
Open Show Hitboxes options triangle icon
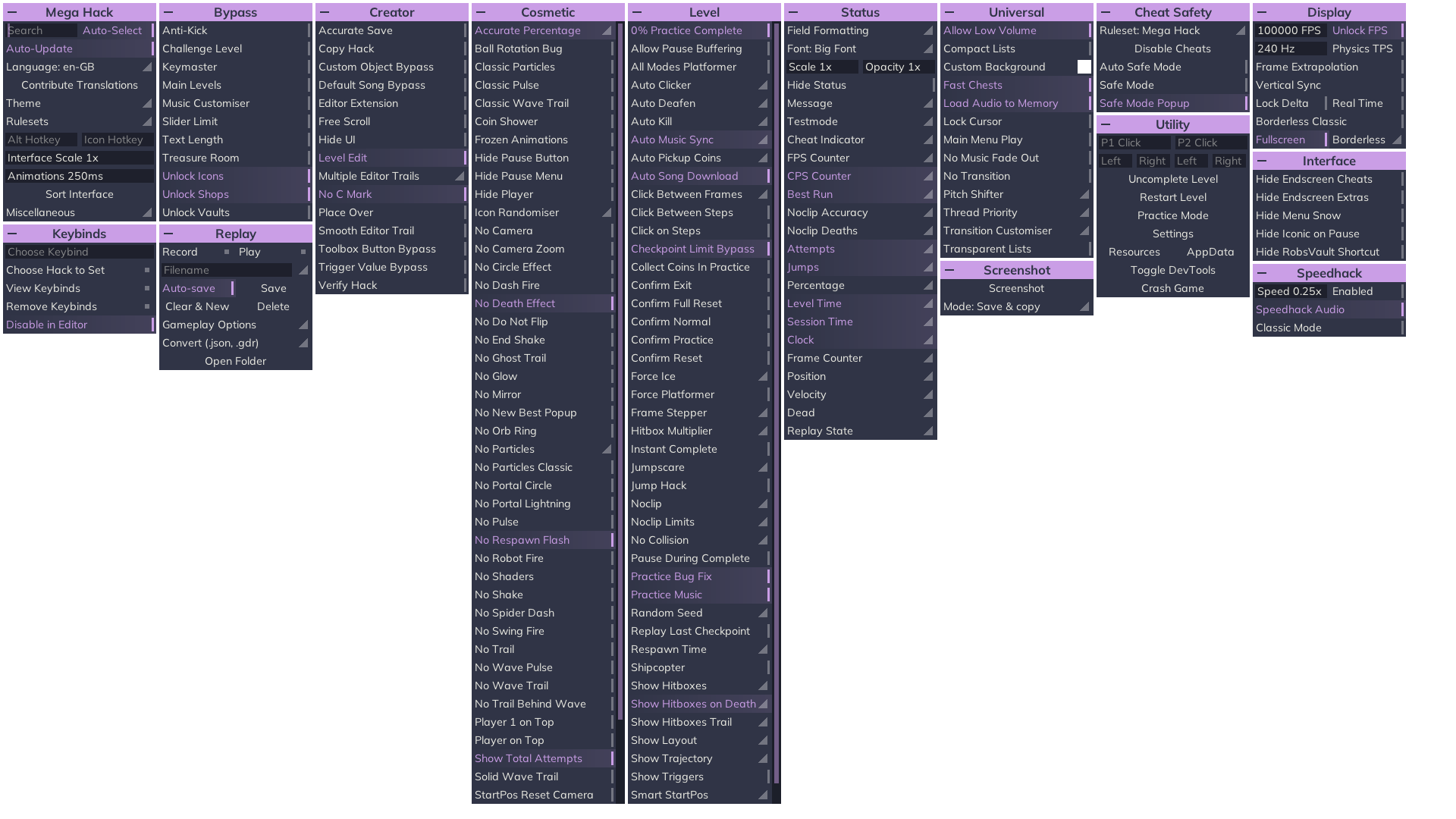[763, 686]
